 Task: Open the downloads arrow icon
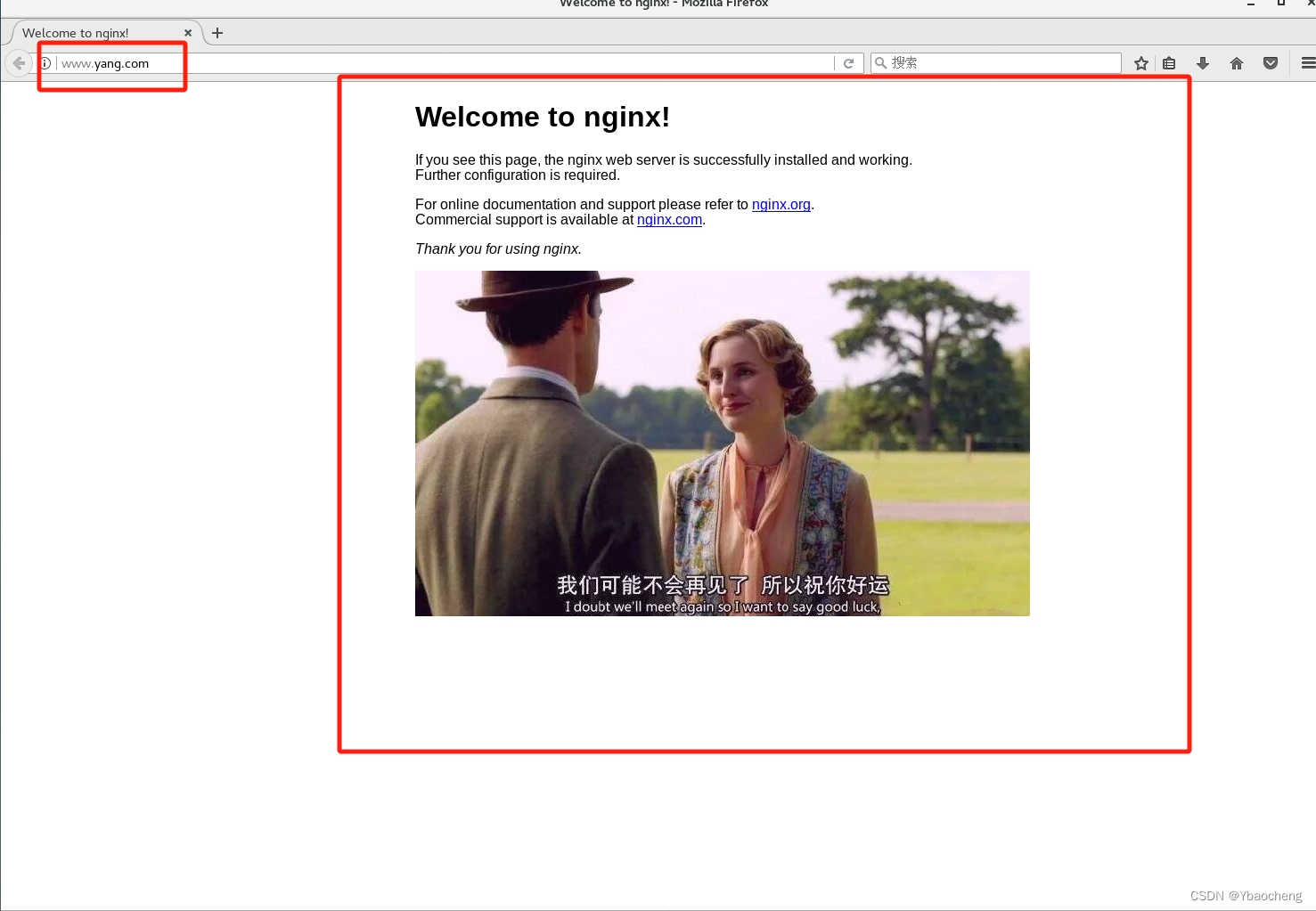click(x=1203, y=63)
